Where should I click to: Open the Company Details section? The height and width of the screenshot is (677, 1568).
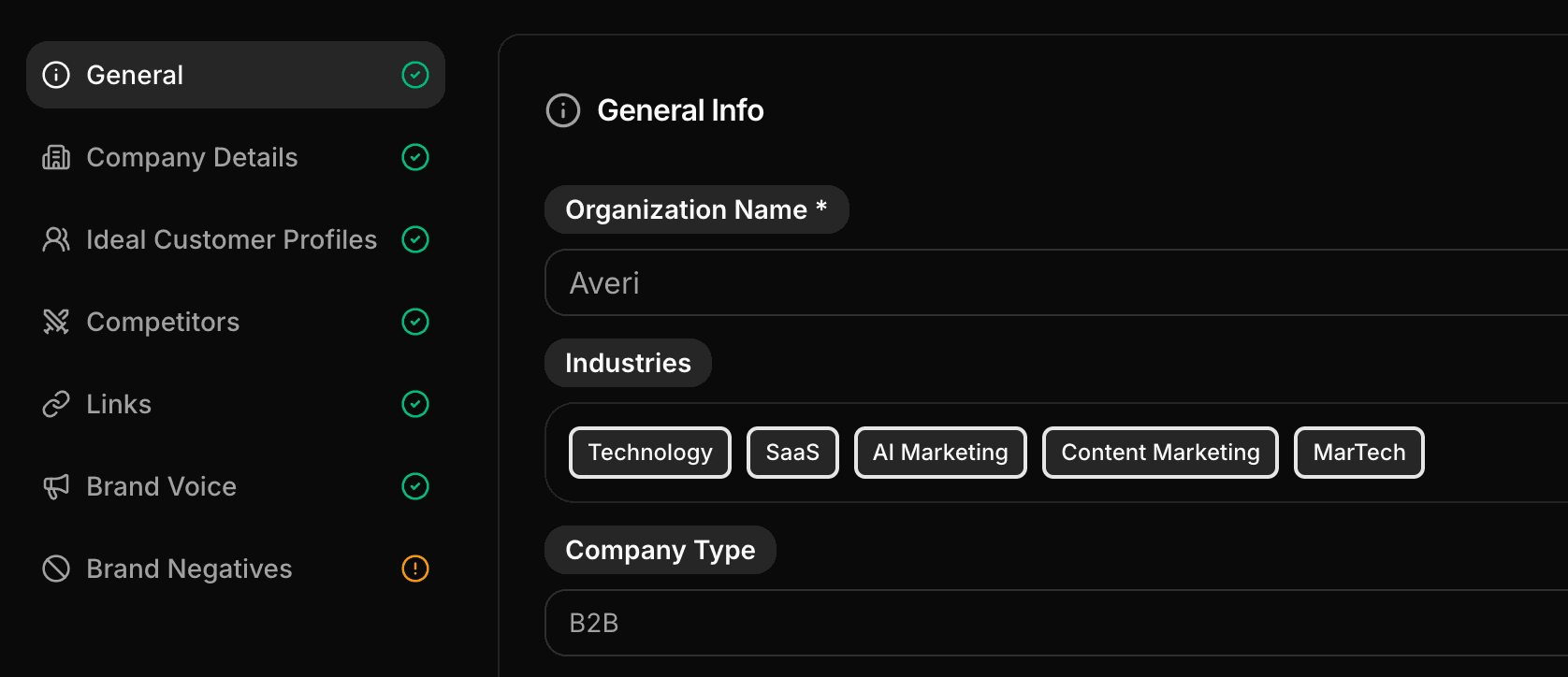click(x=236, y=157)
